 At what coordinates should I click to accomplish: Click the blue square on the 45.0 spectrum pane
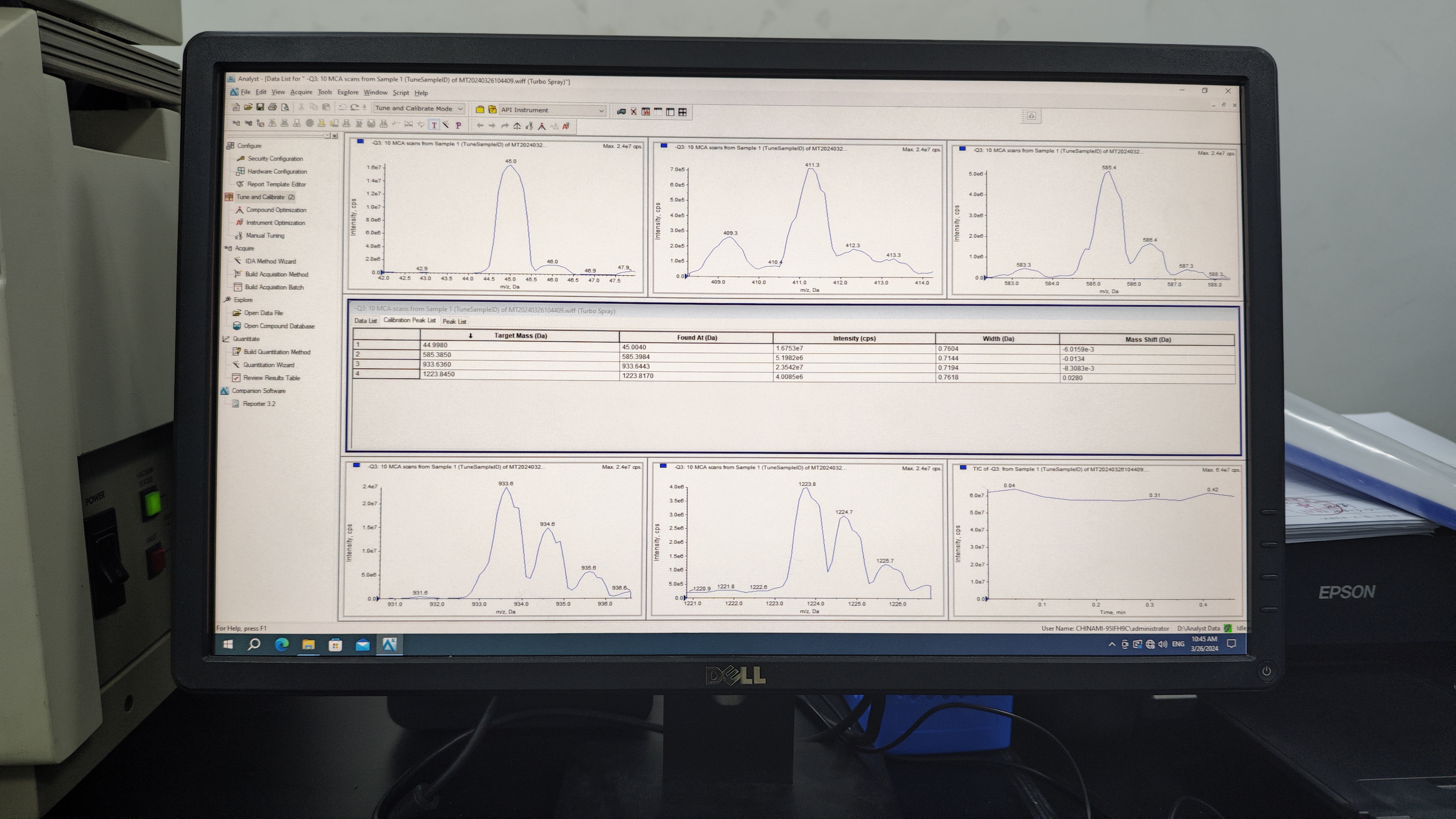click(360, 142)
